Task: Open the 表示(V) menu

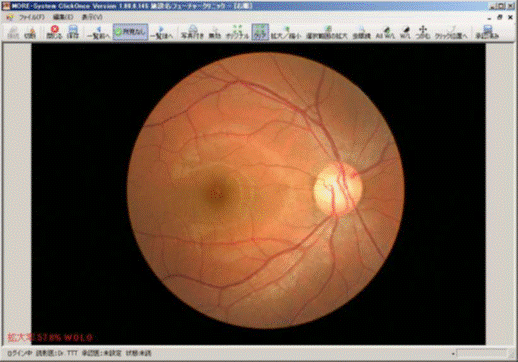Action: coord(92,17)
